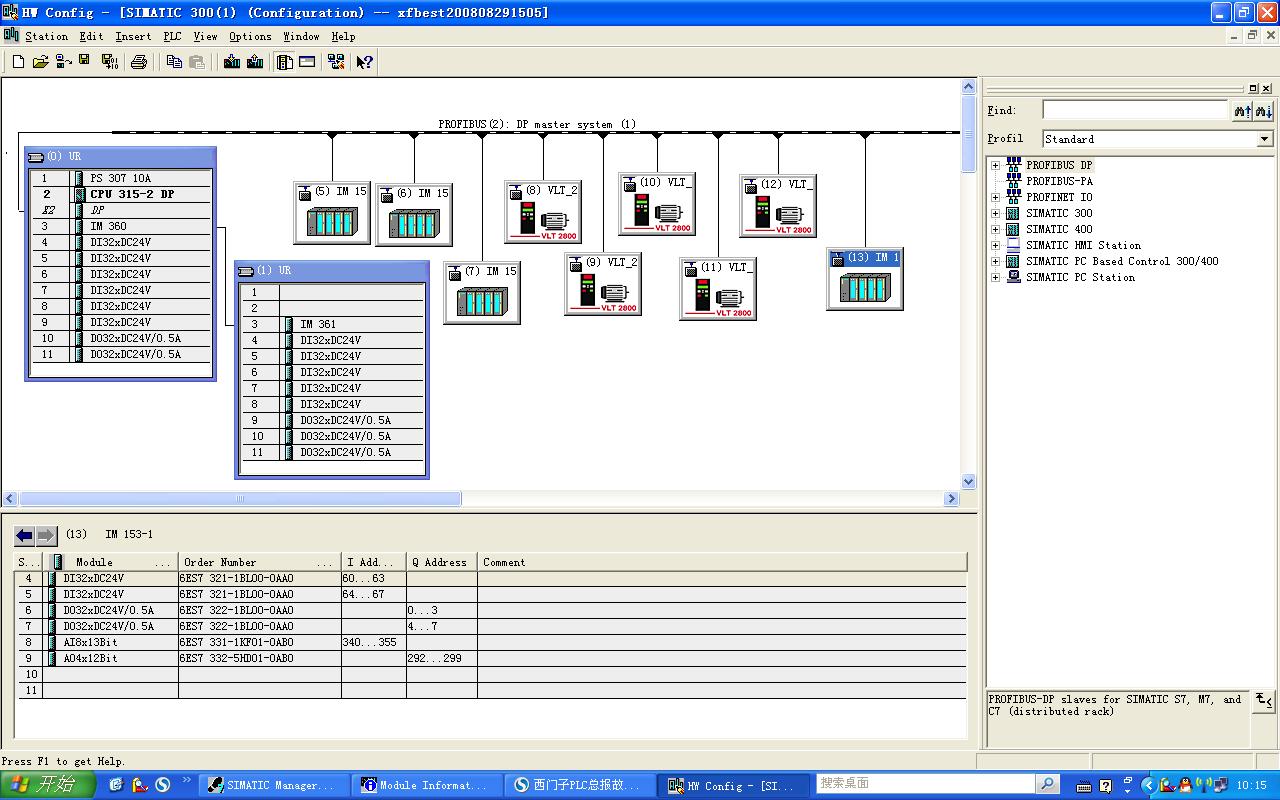The height and width of the screenshot is (800, 1280).
Task: Click the find downward binoculars icon
Action: click(1264, 111)
